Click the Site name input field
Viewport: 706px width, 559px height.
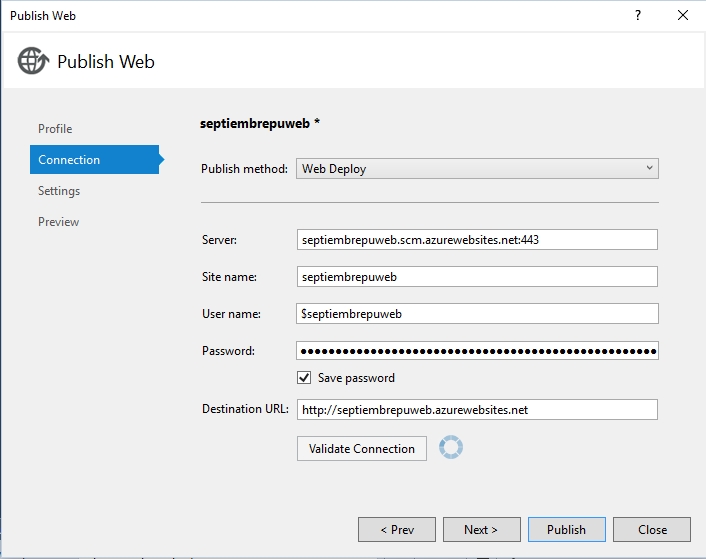click(x=477, y=277)
